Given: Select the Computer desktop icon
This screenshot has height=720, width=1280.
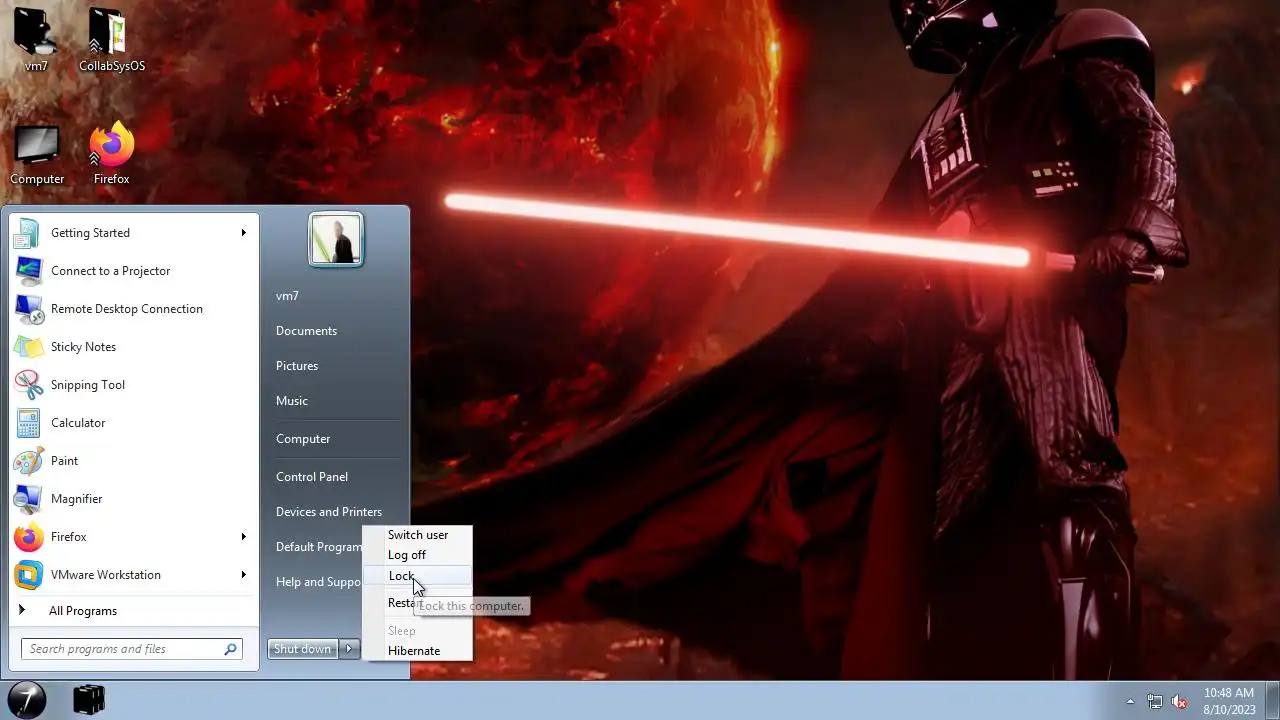Looking at the screenshot, I should (x=37, y=155).
